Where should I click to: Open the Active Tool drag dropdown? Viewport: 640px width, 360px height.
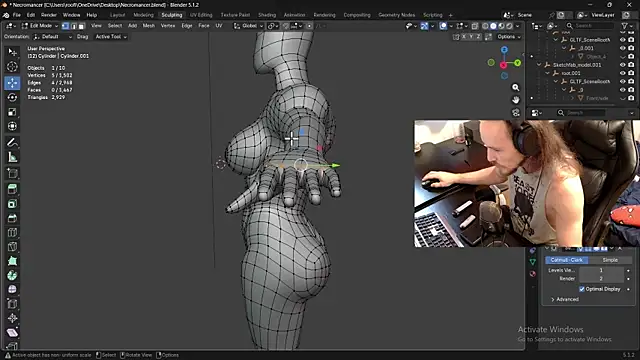point(111,37)
